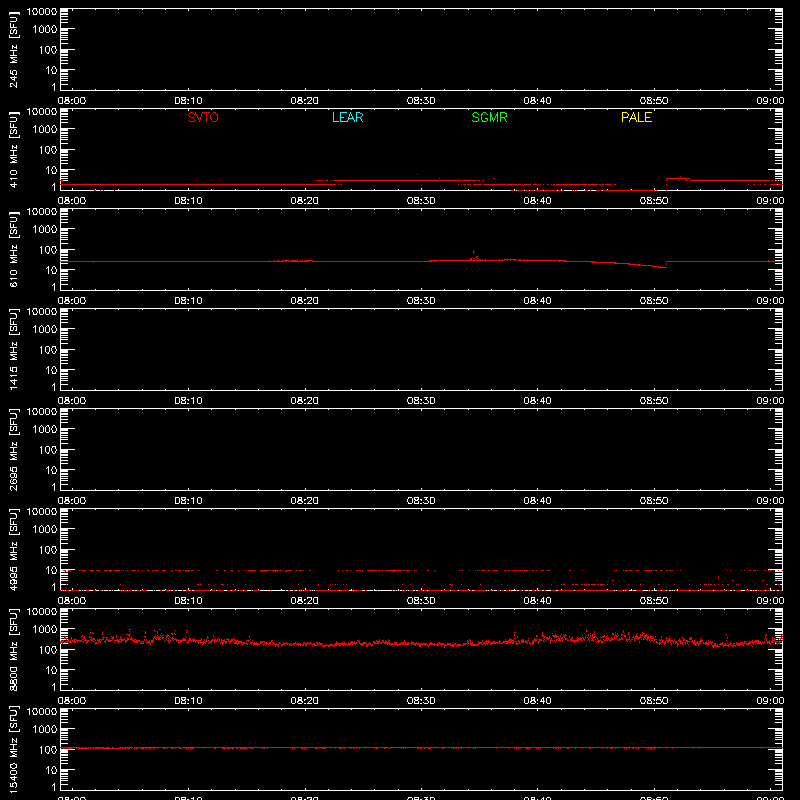Click 08:10 tick label under 245 MHz panel
The width and height of the screenshot is (800, 800).
pyautogui.click(x=188, y=101)
